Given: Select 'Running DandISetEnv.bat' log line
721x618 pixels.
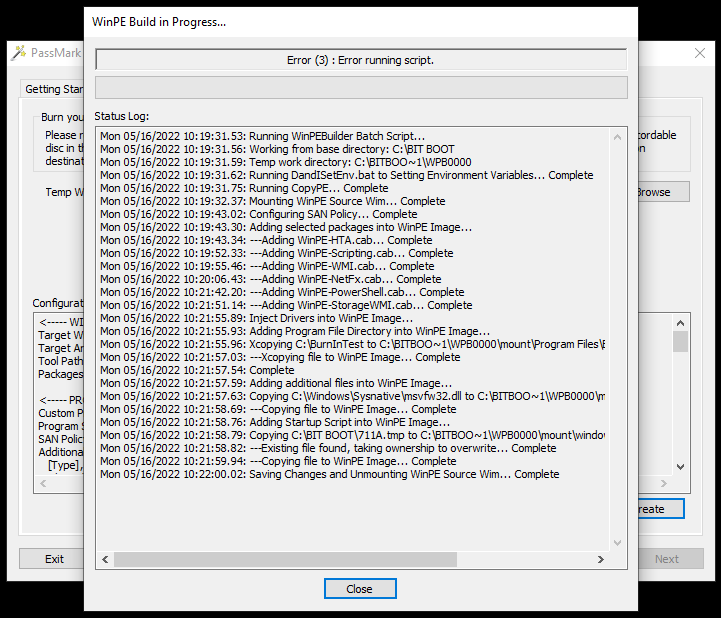Looking at the screenshot, I should [x=347, y=175].
